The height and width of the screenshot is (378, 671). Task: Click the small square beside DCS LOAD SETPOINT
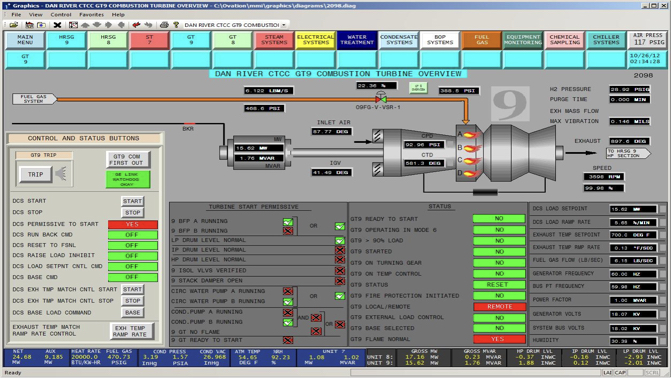pos(663,209)
